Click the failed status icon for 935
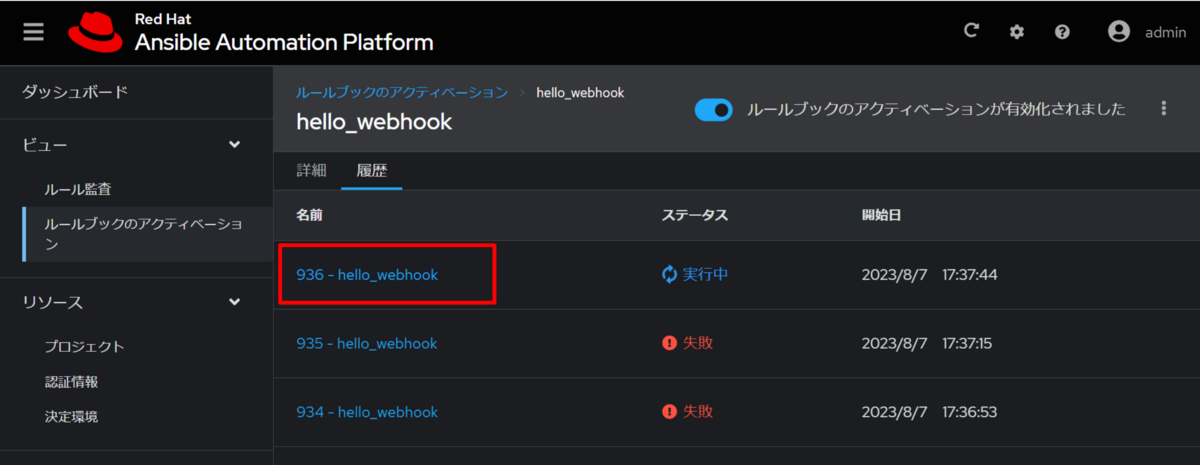The height and width of the screenshot is (465, 1200). pos(670,343)
